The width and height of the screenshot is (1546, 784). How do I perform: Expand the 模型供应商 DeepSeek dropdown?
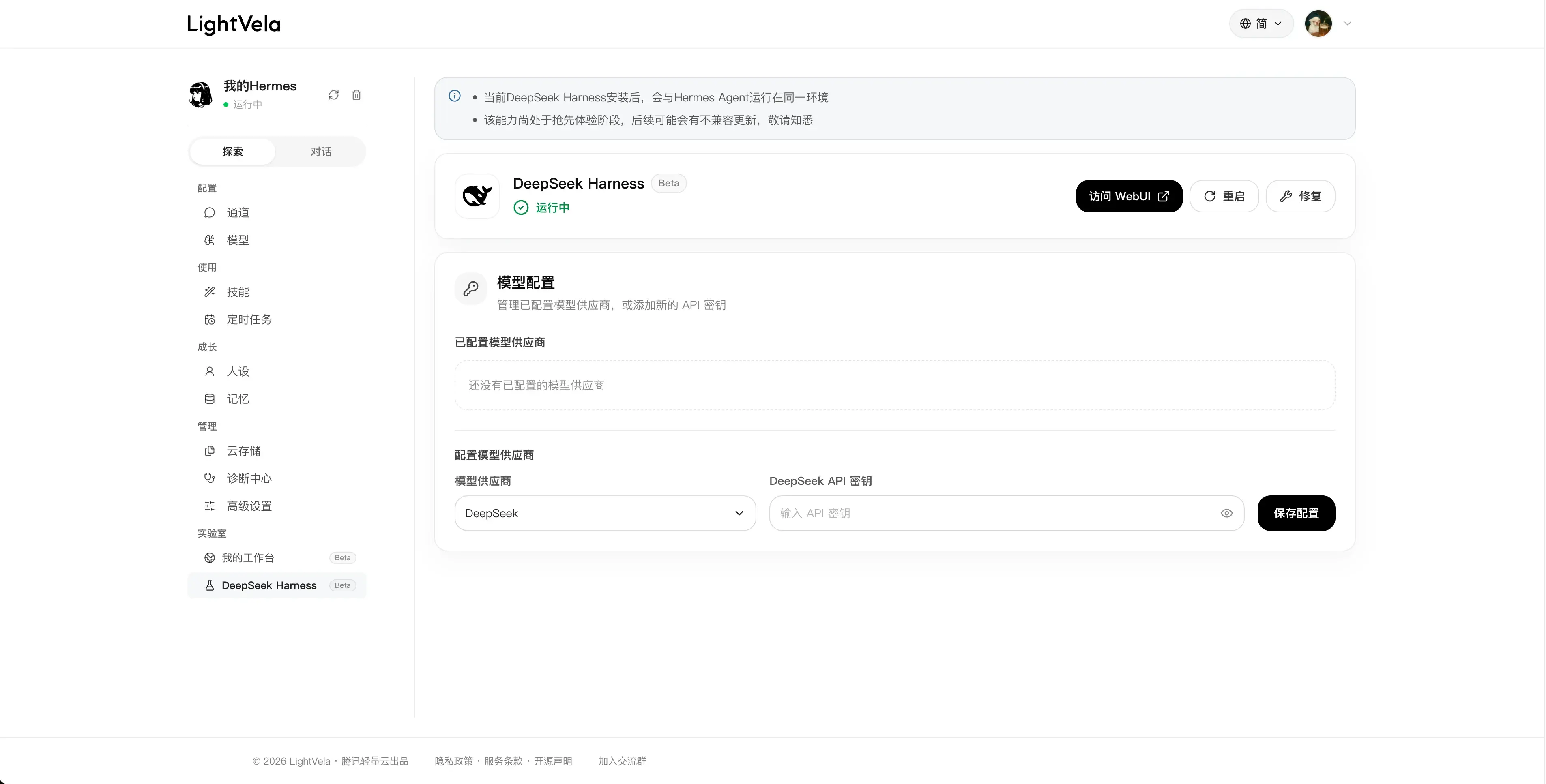tap(605, 514)
